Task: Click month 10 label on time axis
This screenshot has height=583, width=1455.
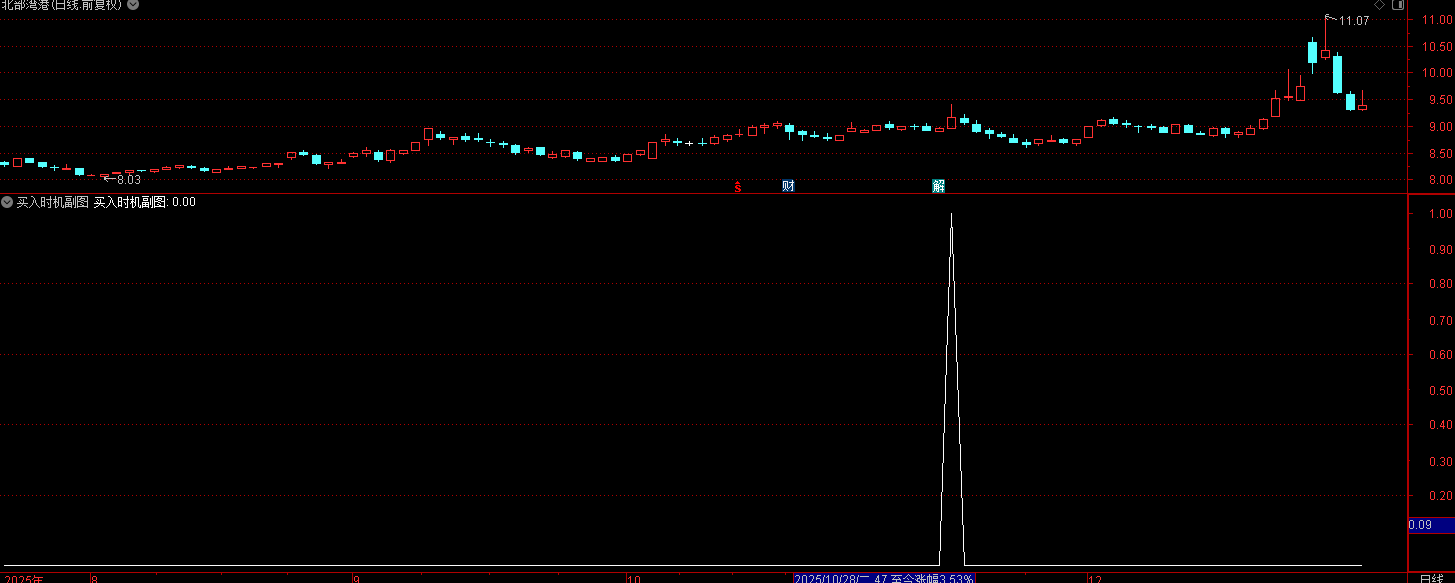Action: pyautogui.click(x=632, y=578)
